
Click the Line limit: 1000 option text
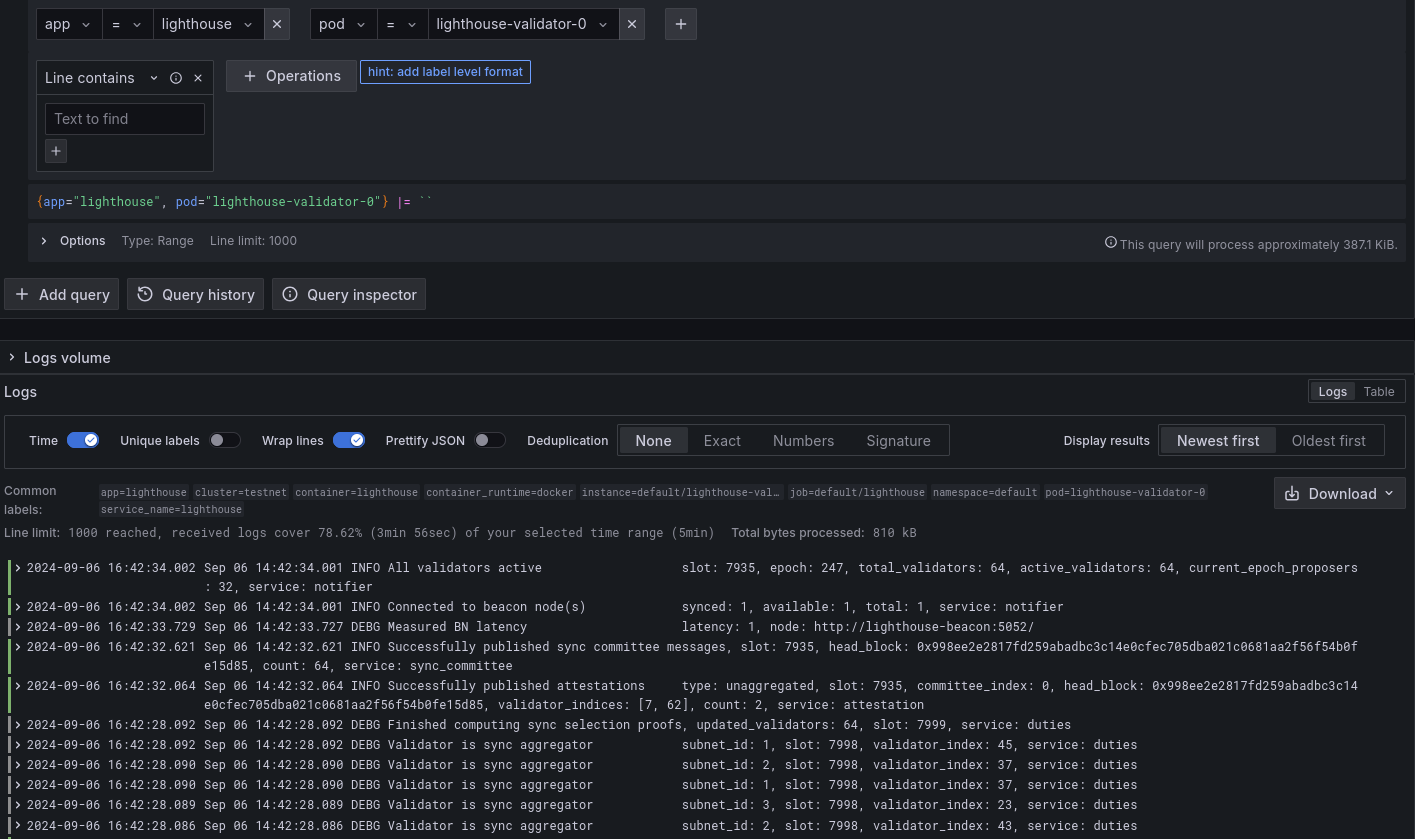coord(253,241)
